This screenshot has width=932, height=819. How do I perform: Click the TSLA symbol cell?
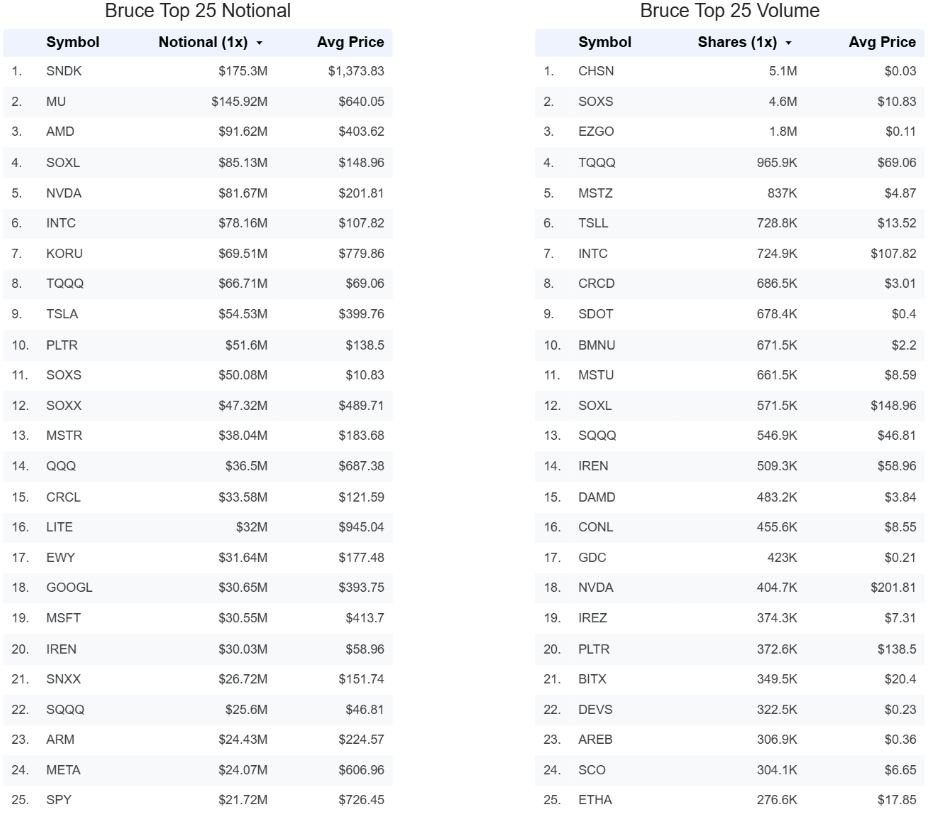[62, 314]
